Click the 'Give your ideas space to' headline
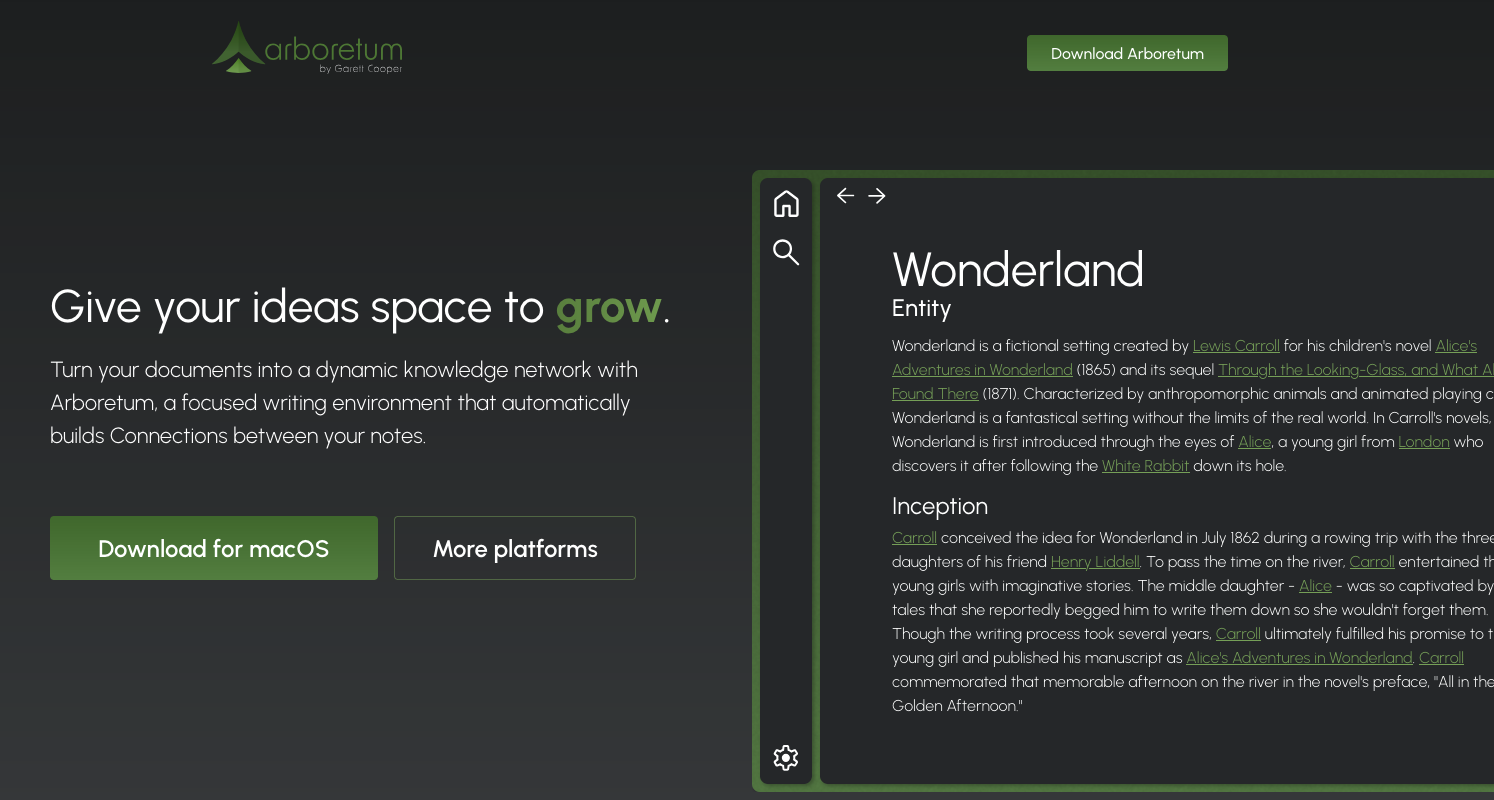 click(297, 308)
